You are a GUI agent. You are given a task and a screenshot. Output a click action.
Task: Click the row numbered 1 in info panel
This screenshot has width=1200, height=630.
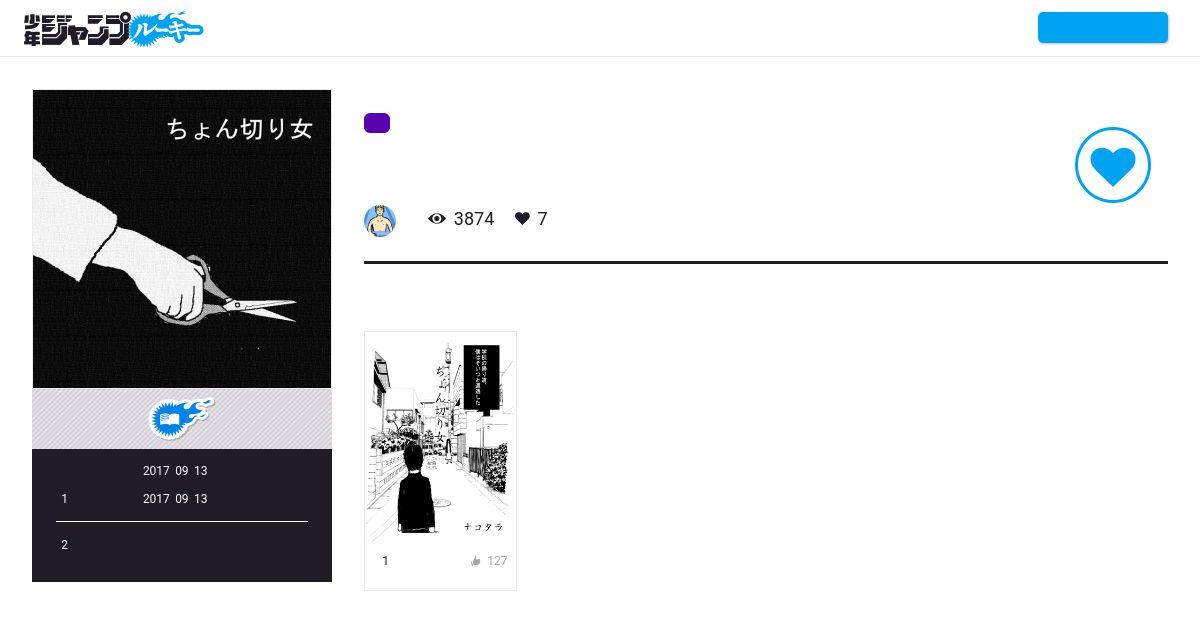point(182,499)
